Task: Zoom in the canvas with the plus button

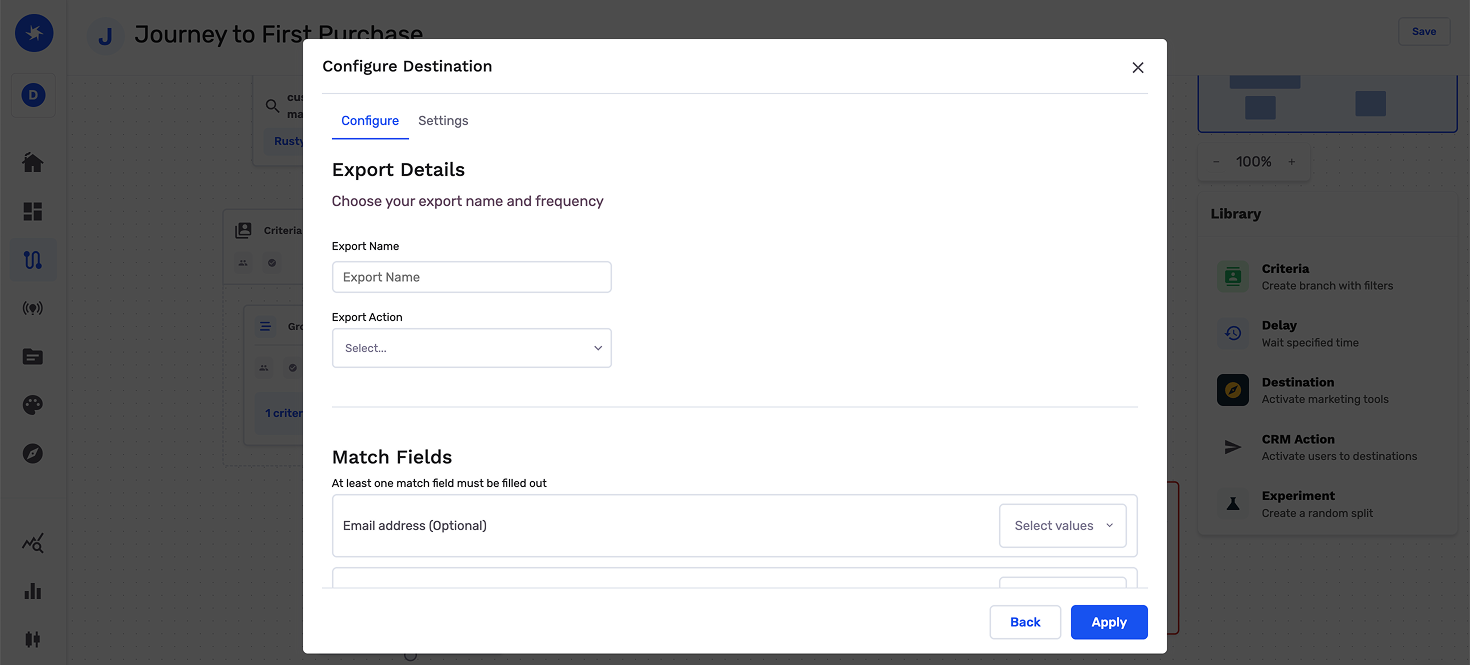Action: pos(1292,162)
